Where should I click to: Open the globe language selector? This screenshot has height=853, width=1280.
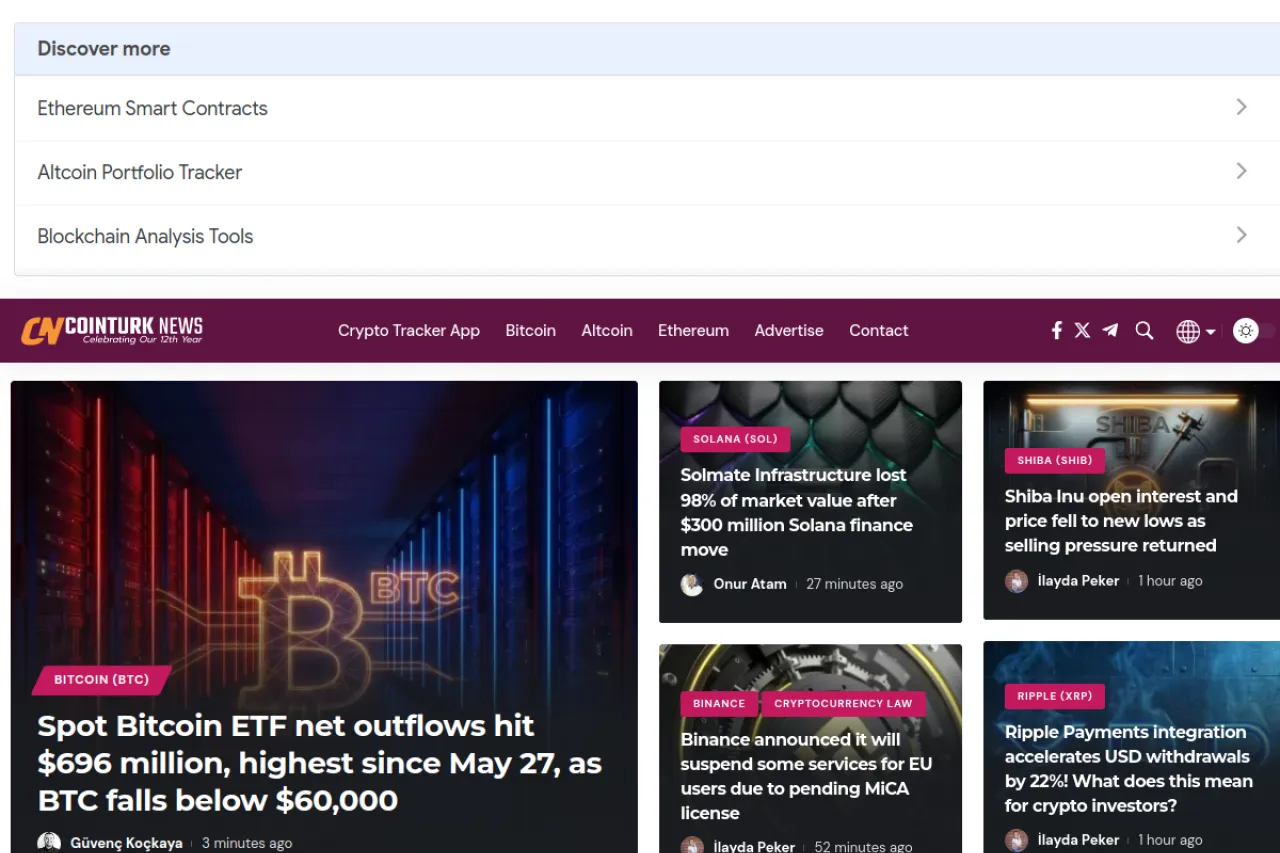click(1195, 331)
